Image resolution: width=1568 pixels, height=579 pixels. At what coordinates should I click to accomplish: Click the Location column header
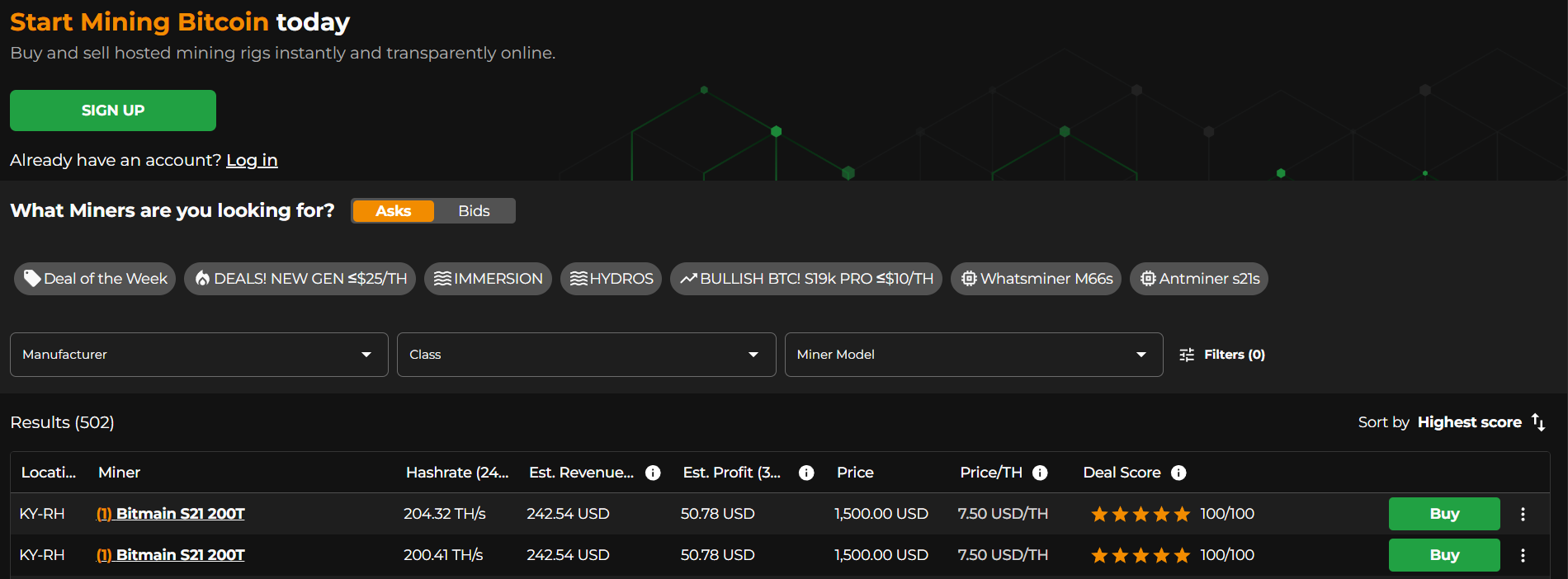[49, 473]
